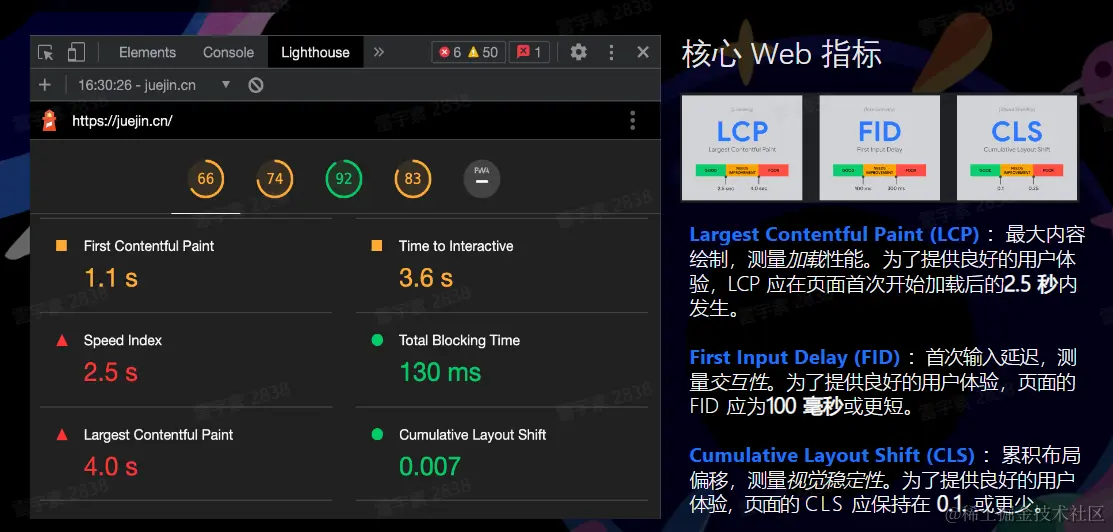Select the 66 performance score gauge

[x=206, y=179]
